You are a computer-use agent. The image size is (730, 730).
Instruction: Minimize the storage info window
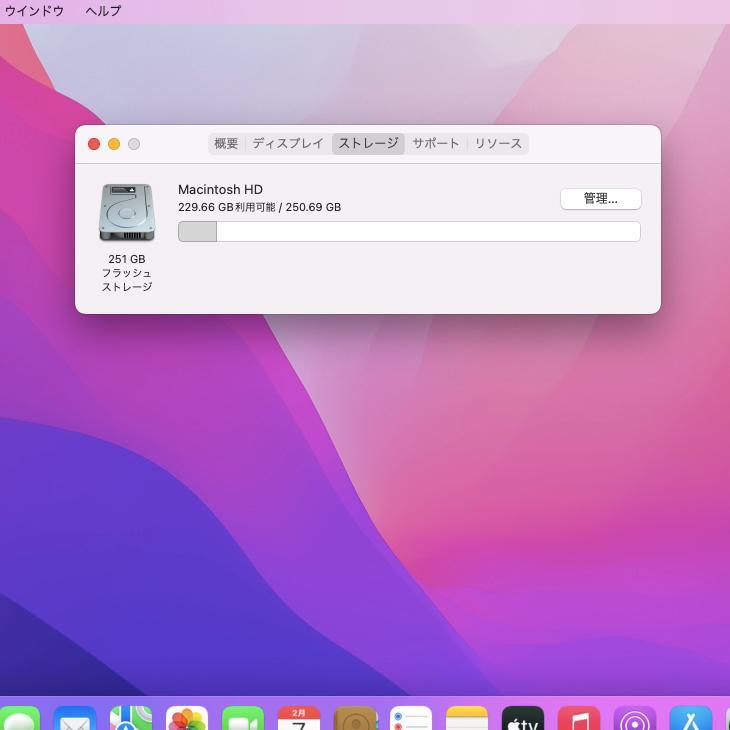114,144
